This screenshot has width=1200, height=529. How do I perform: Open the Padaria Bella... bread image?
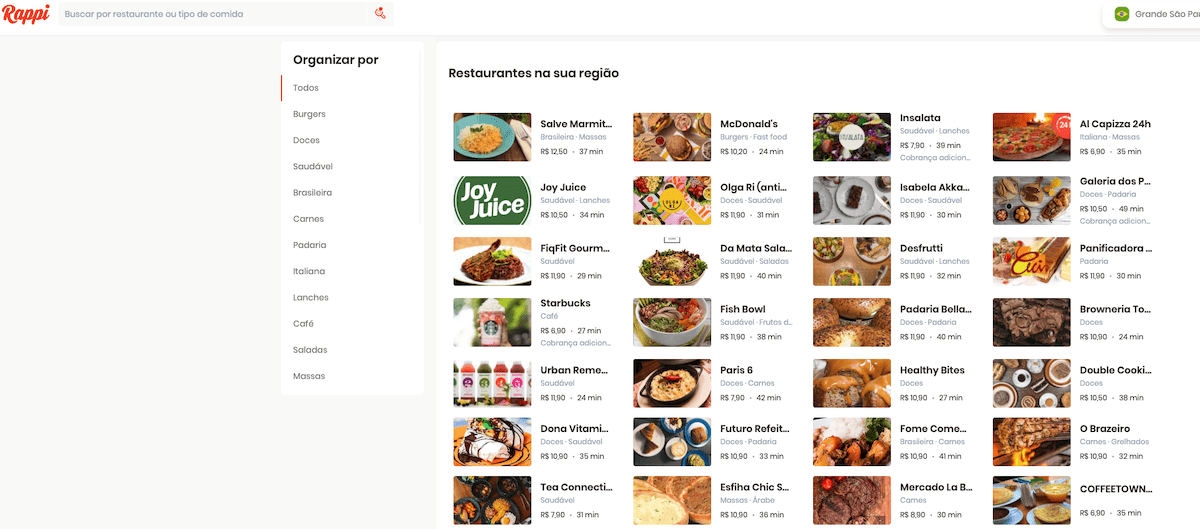(852, 322)
